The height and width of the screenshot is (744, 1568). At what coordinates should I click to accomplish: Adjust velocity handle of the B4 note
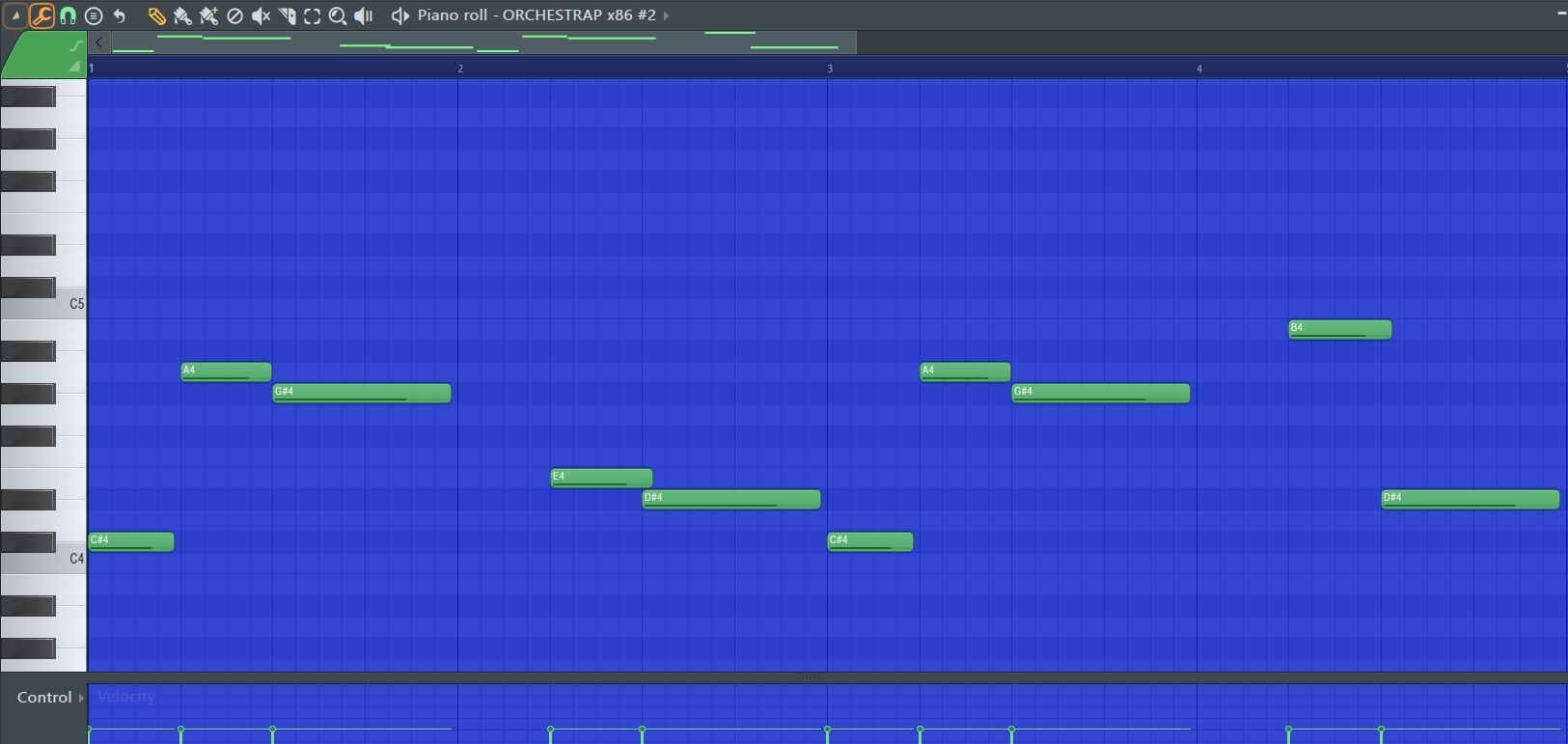tap(1289, 730)
